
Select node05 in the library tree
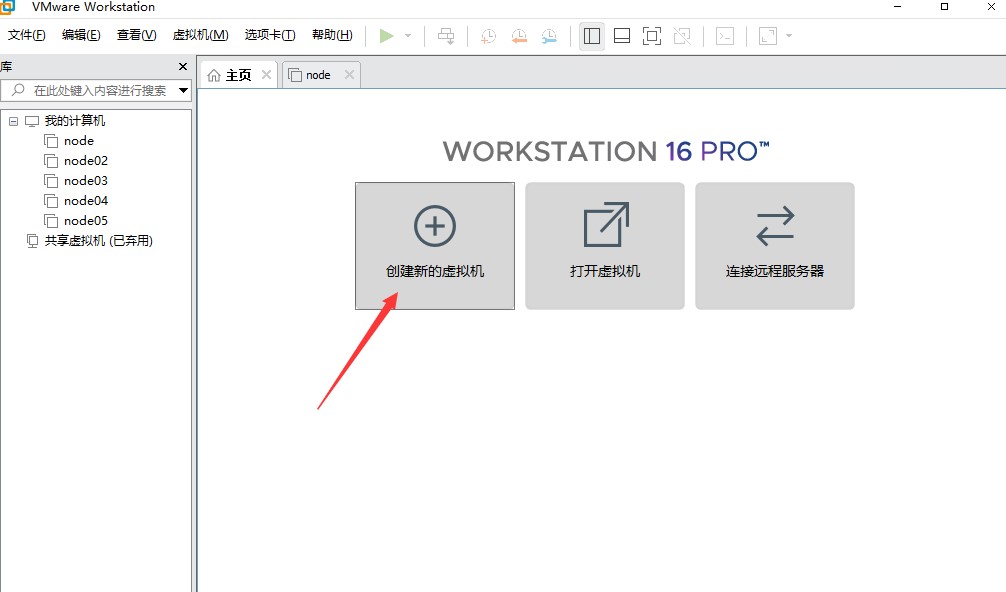[86, 221]
